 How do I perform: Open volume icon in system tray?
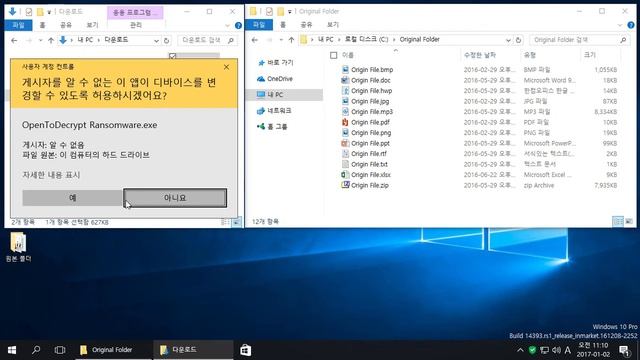pyautogui.click(x=556, y=350)
